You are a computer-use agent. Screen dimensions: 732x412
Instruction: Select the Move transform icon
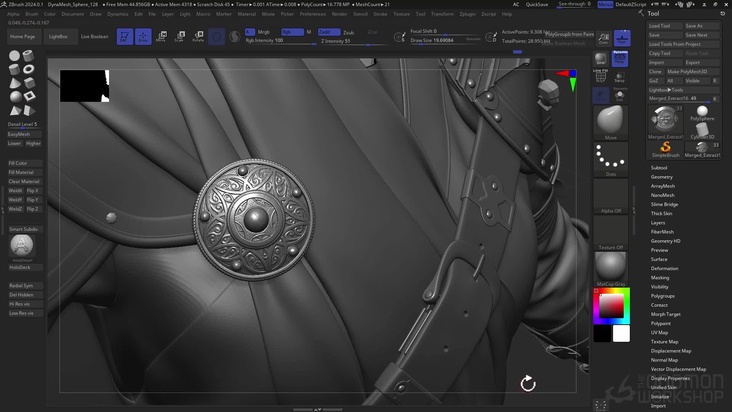click(x=161, y=36)
